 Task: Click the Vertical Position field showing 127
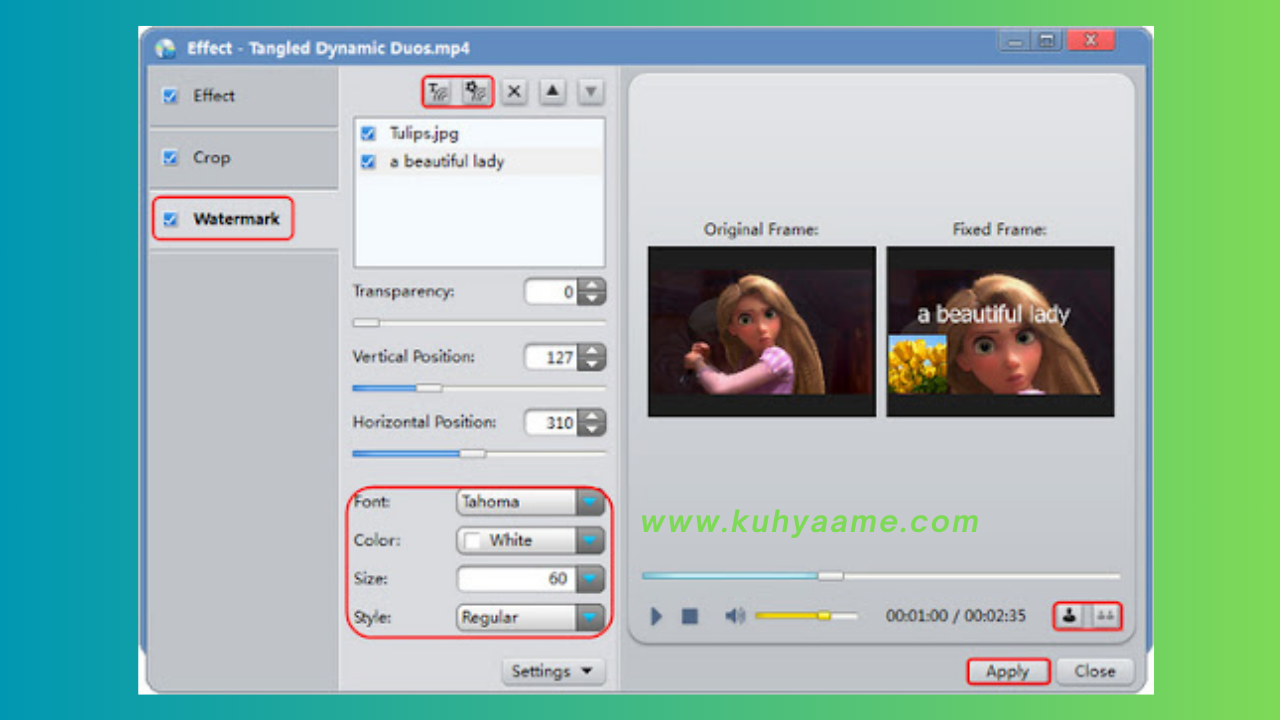coord(552,357)
